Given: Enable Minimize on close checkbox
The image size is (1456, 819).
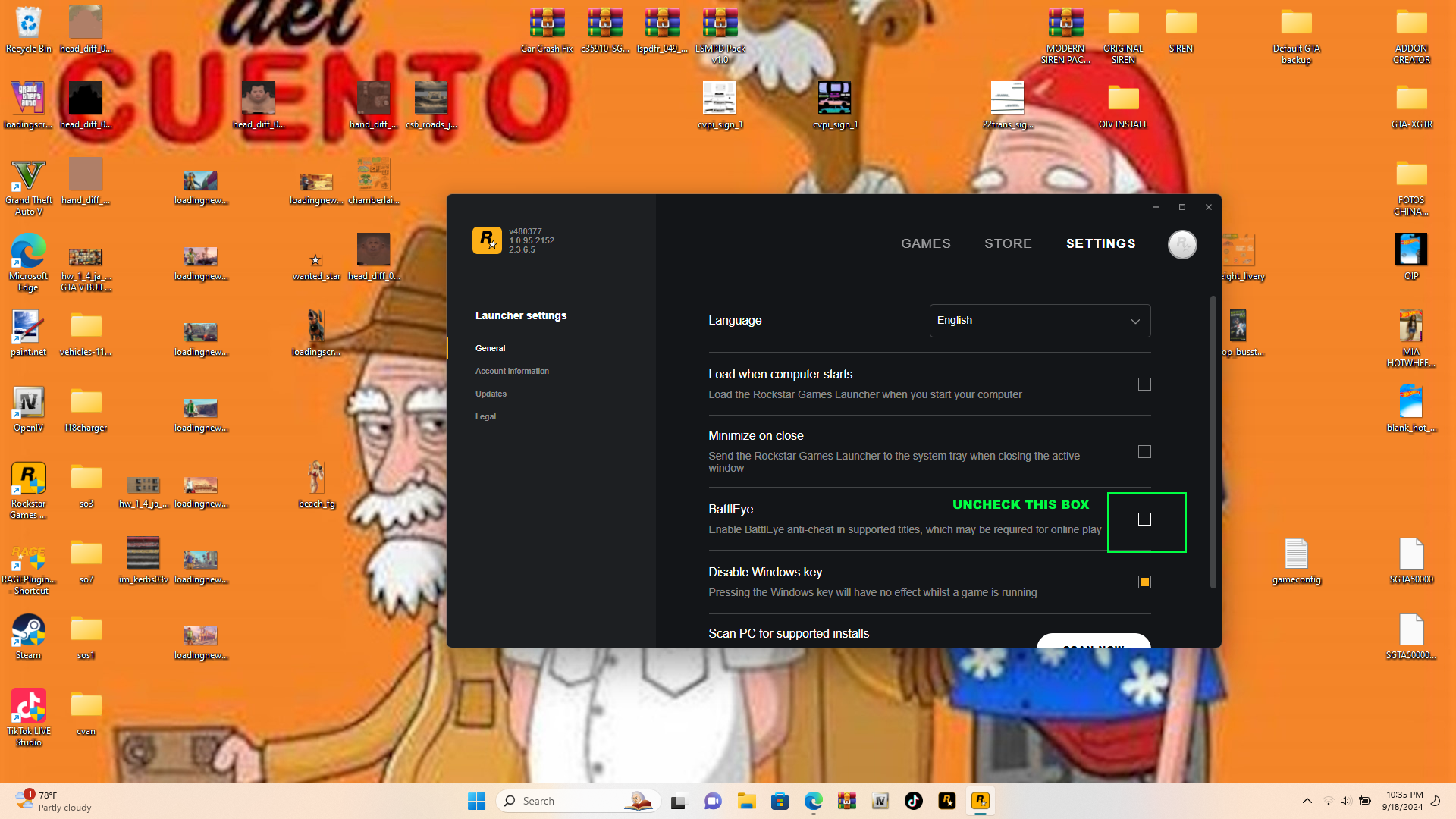Looking at the screenshot, I should click(x=1144, y=452).
